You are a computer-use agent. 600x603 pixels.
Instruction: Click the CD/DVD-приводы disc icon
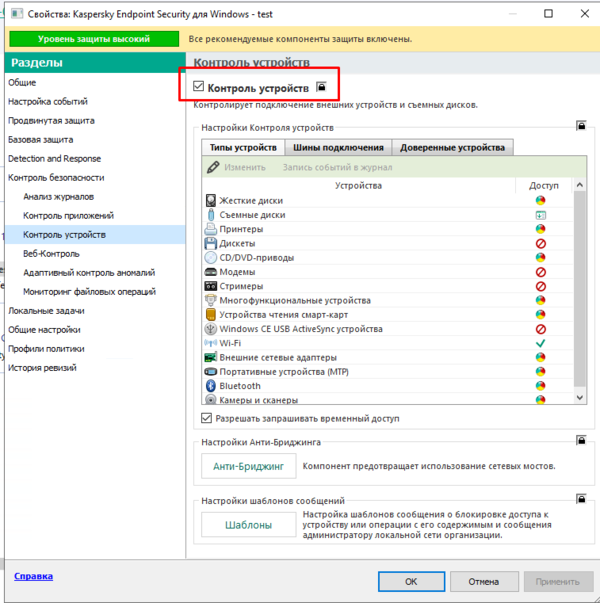(x=210, y=257)
